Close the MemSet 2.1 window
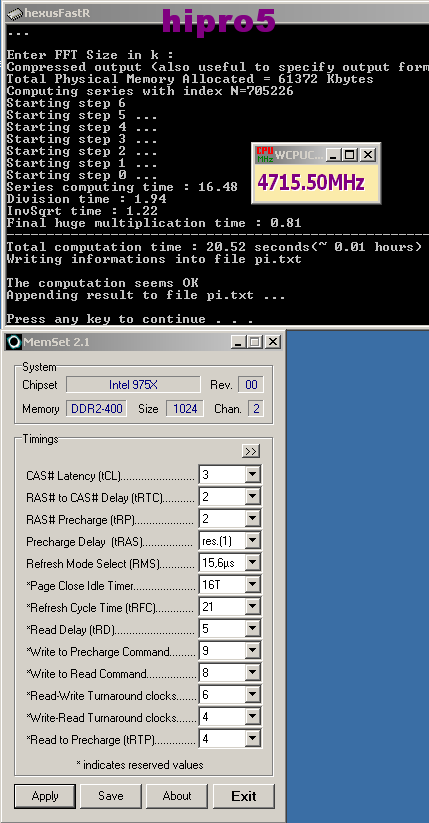Screen dimensions: 429x823 pyautogui.click(x=273, y=342)
